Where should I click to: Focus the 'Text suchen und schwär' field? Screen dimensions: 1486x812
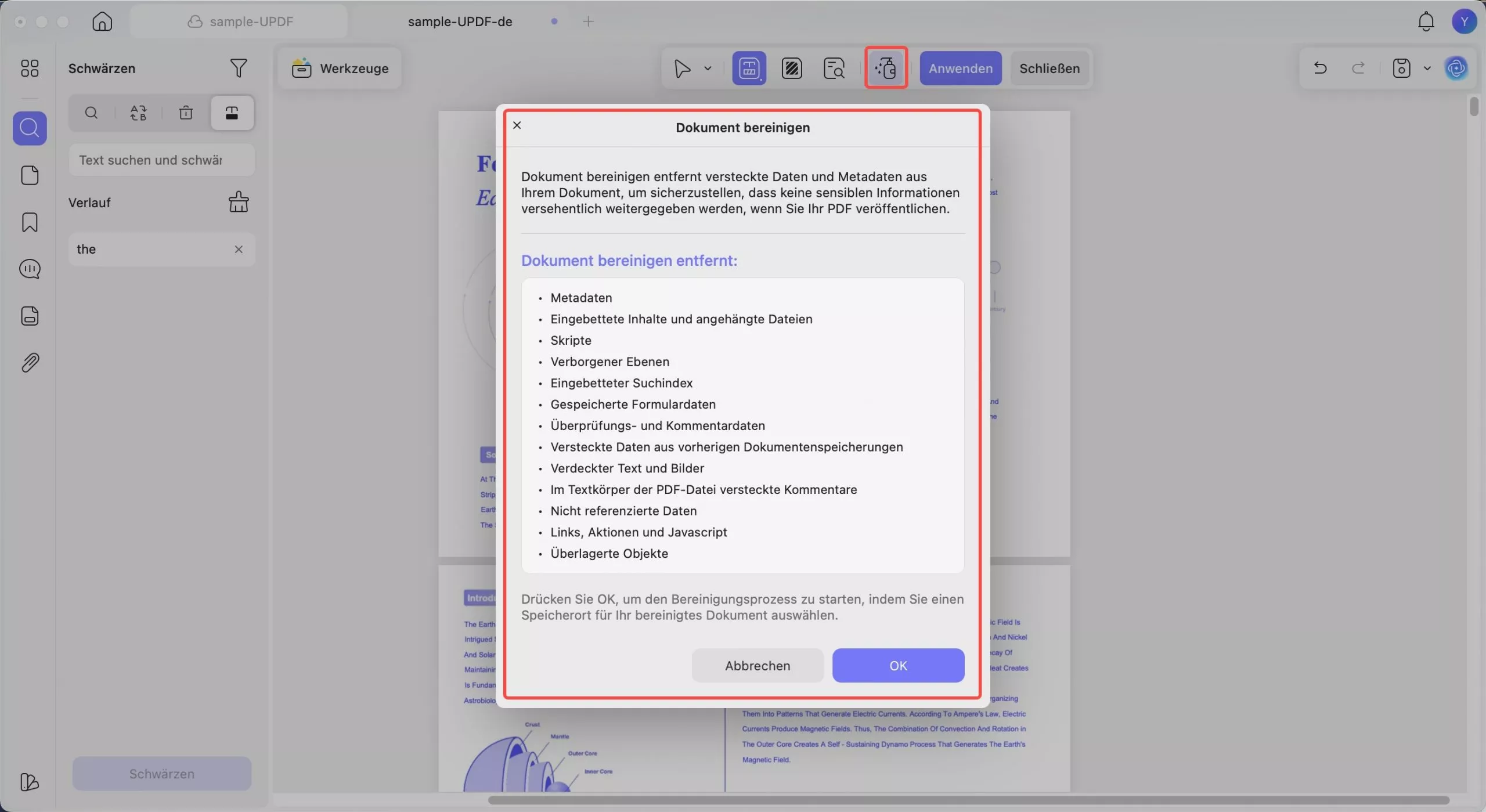[x=161, y=160]
